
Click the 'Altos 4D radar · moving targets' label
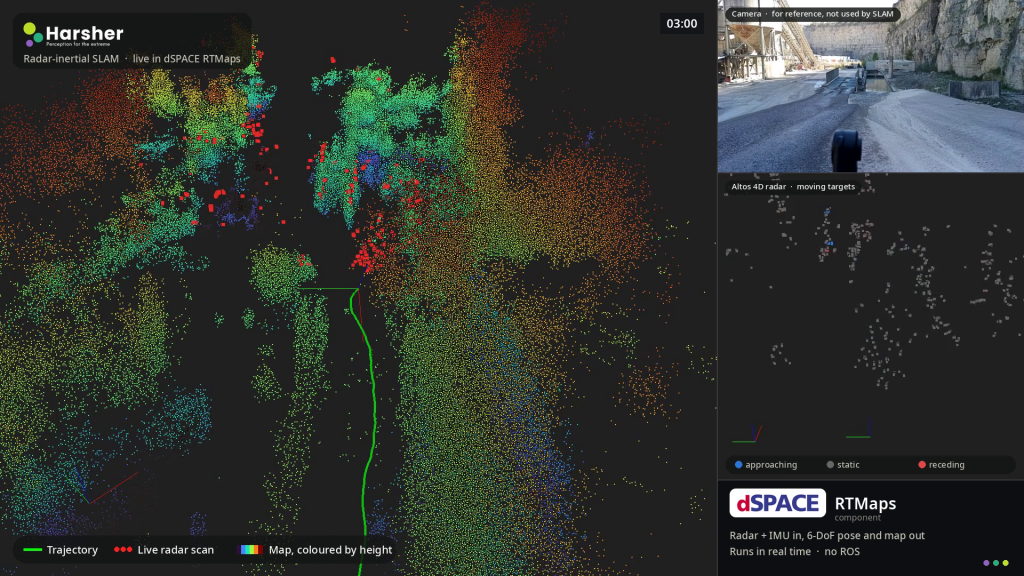[x=793, y=187]
